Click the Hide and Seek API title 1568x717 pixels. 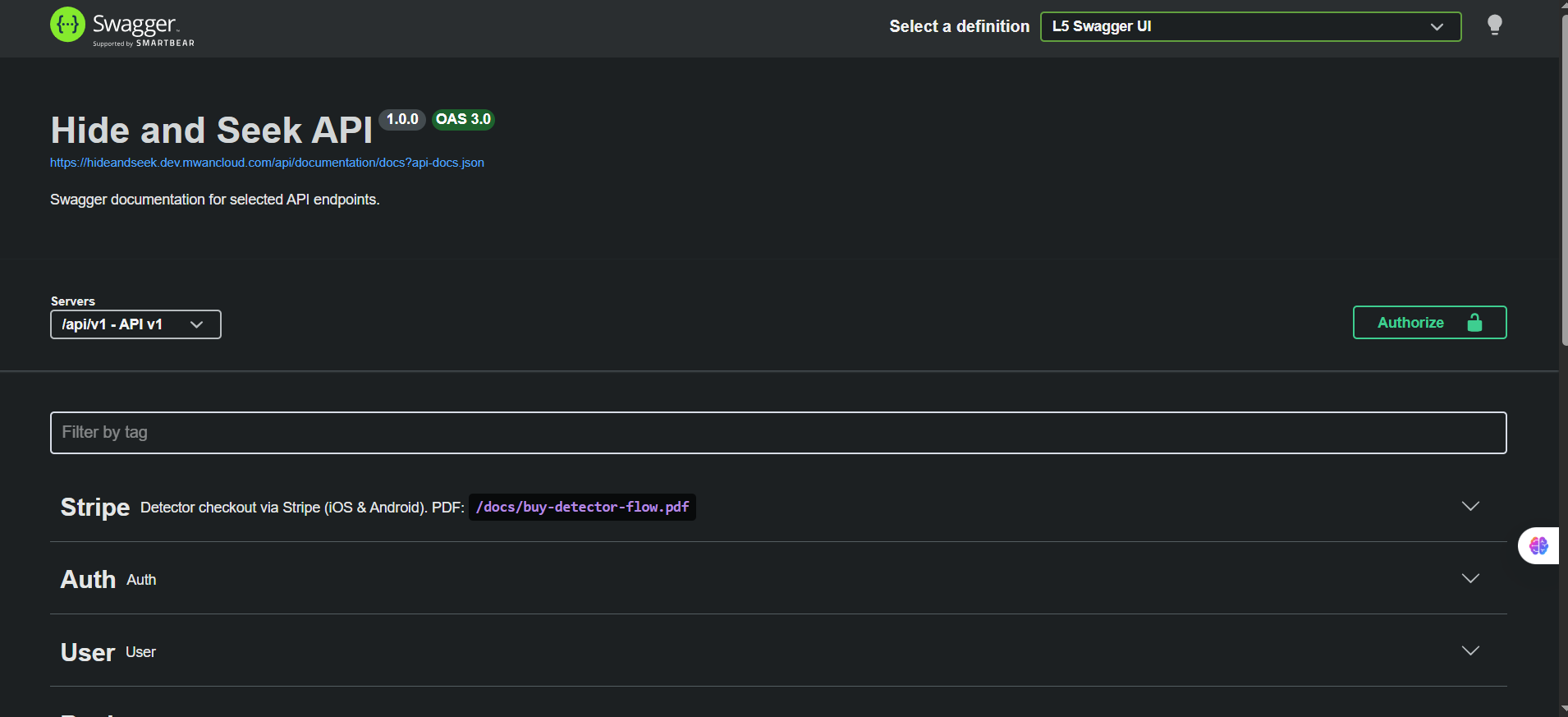tap(212, 131)
